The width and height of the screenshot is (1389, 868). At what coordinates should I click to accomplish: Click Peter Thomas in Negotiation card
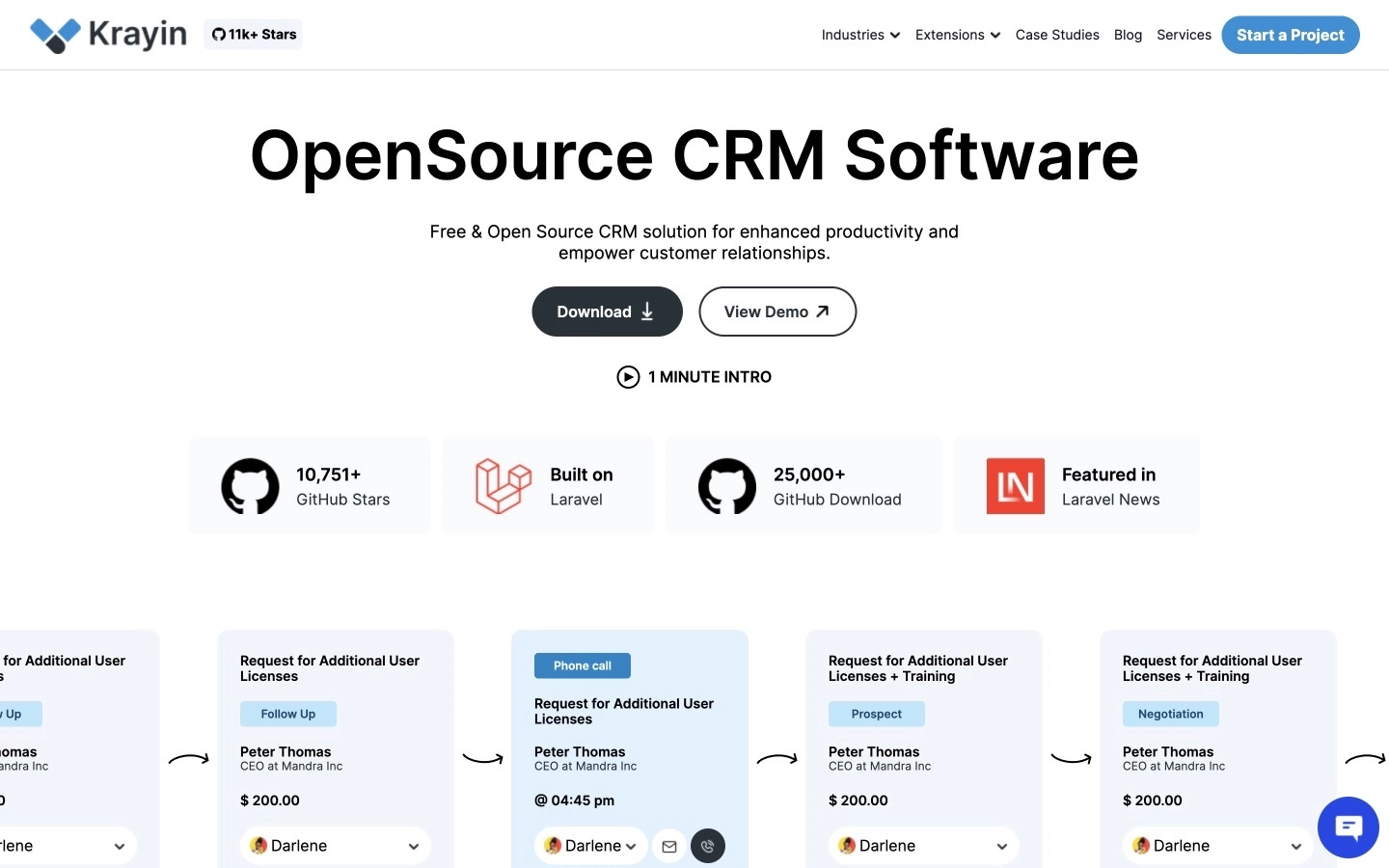coord(1168,751)
